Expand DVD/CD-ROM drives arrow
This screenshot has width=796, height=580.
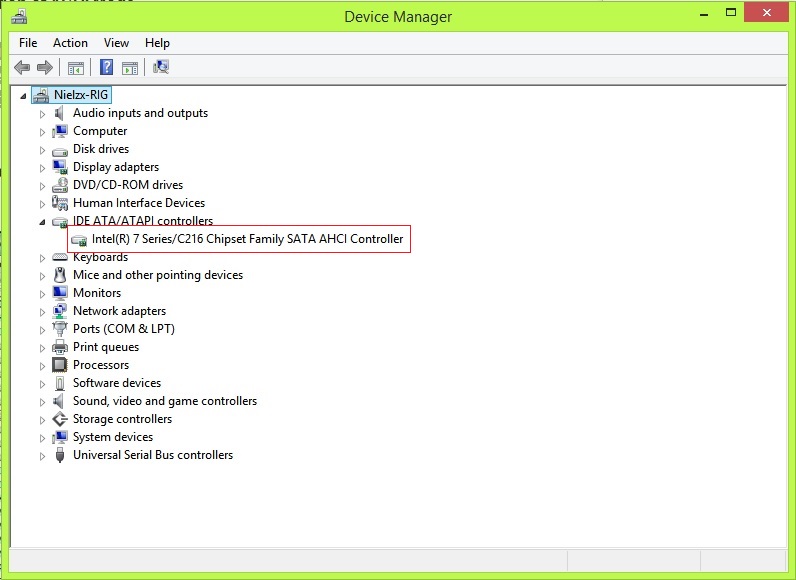tap(43, 186)
